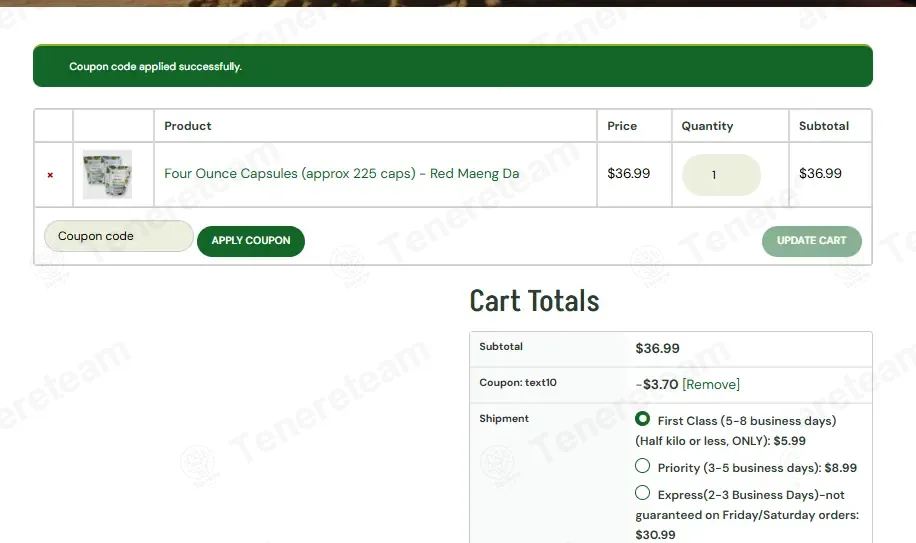Click the Priority $8.99 shipping label

pyautogui.click(x=757, y=468)
